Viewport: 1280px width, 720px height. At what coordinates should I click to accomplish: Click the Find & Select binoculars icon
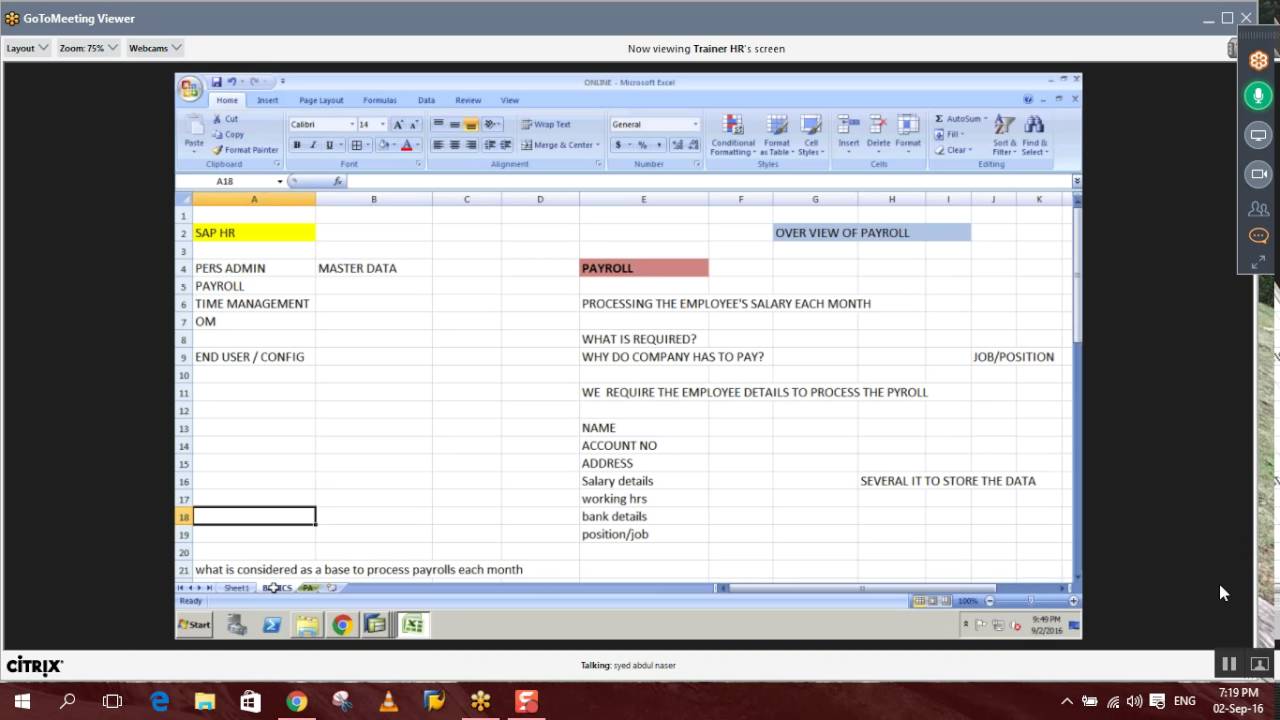tap(1035, 125)
